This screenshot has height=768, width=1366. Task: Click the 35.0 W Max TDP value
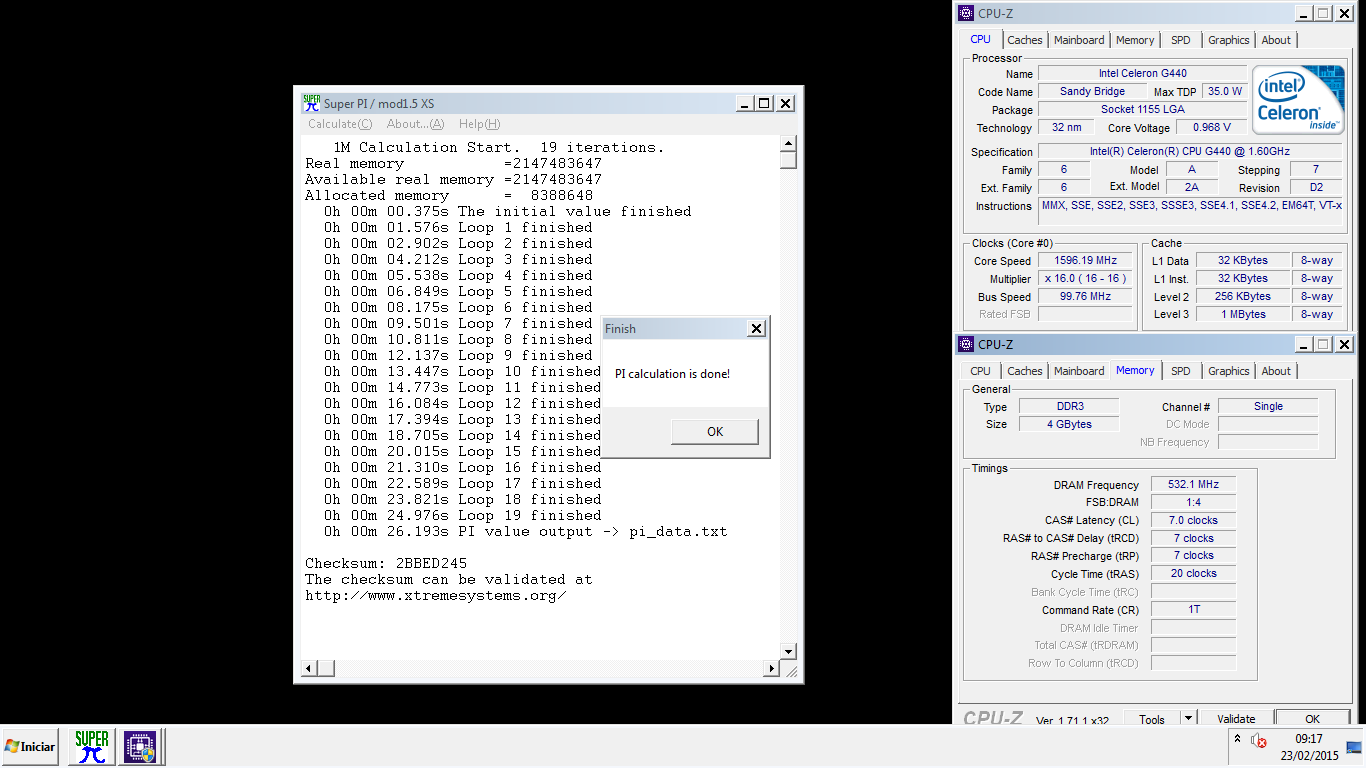tap(1225, 91)
